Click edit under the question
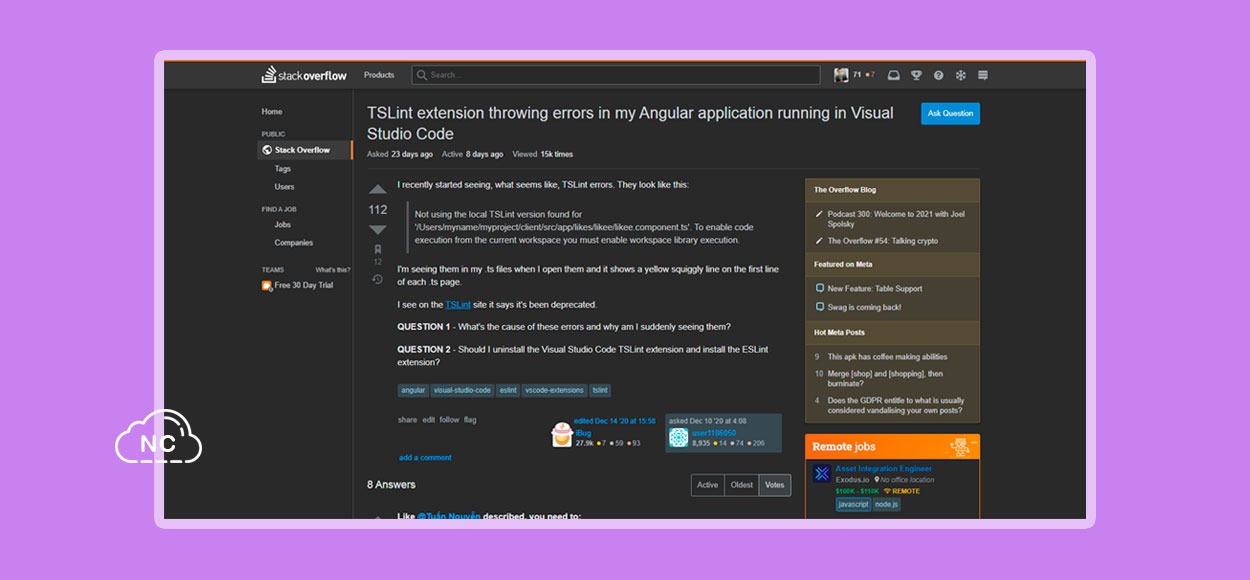 coord(429,420)
